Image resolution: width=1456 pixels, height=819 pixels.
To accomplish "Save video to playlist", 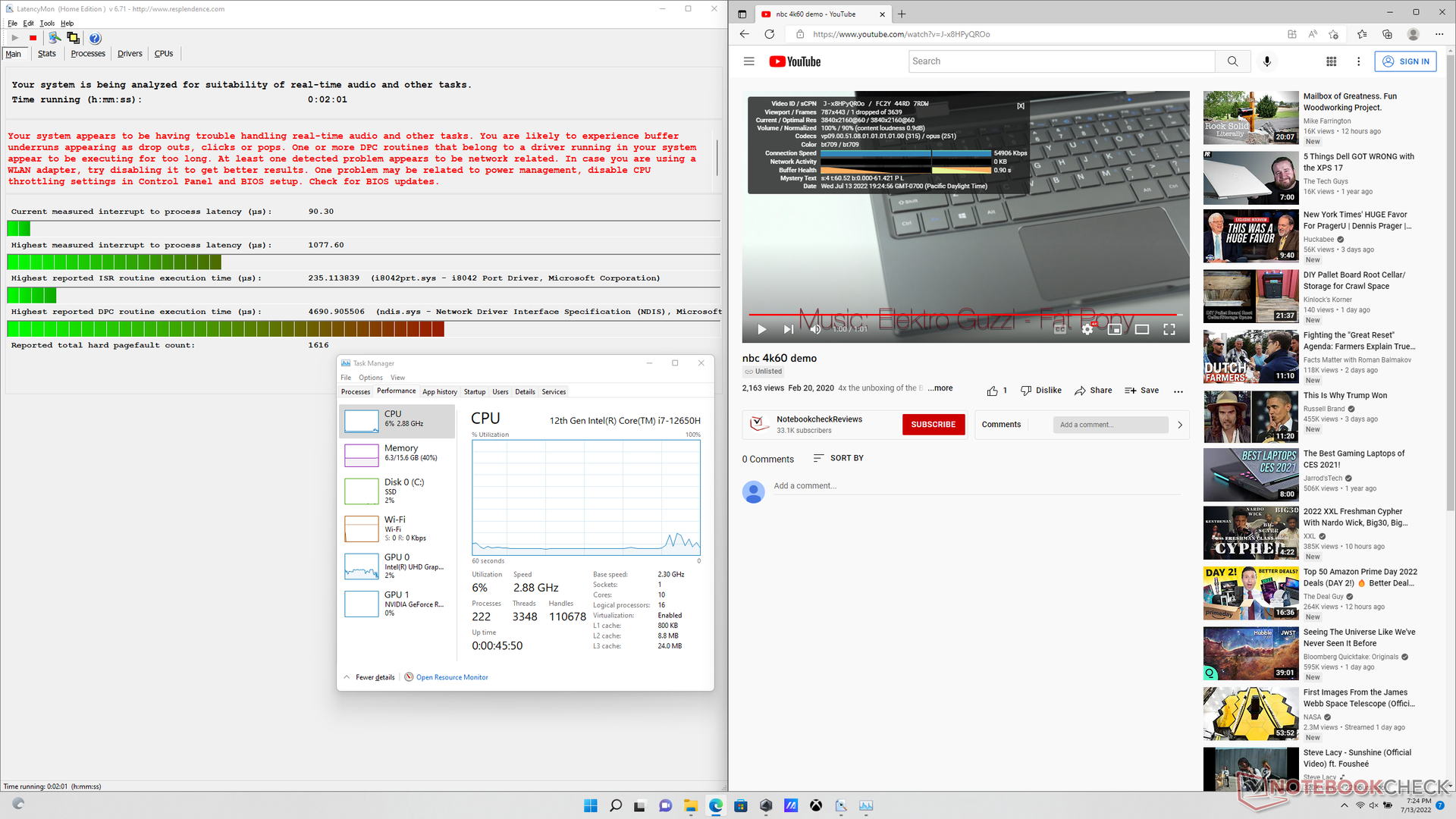I will tap(1141, 391).
